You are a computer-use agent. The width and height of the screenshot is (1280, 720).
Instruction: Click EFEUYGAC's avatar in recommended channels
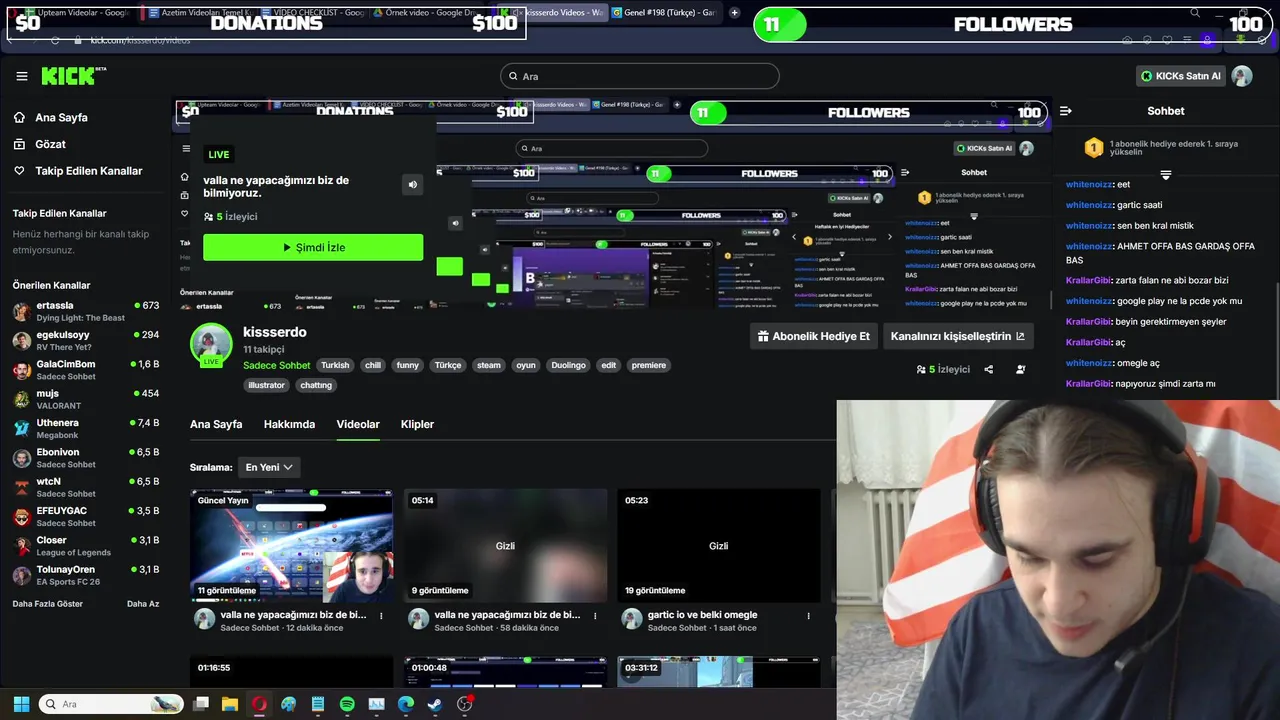pyautogui.click(x=21, y=516)
